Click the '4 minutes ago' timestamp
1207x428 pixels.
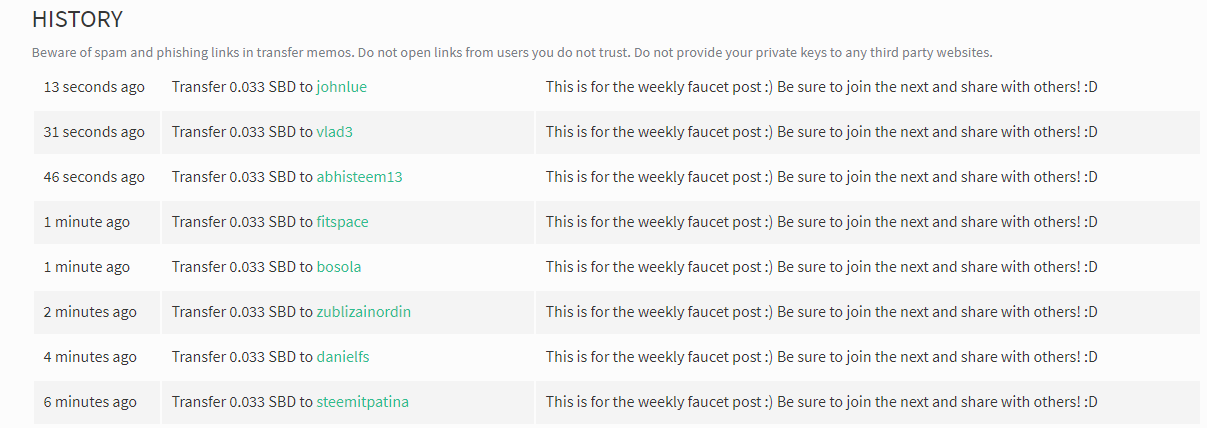(90, 357)
